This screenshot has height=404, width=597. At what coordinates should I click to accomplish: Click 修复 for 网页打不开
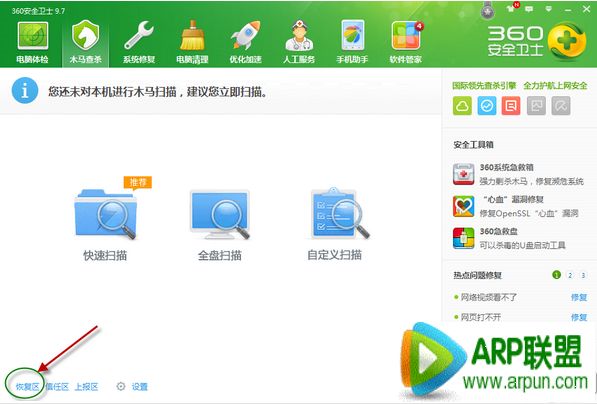coord(579,317)
